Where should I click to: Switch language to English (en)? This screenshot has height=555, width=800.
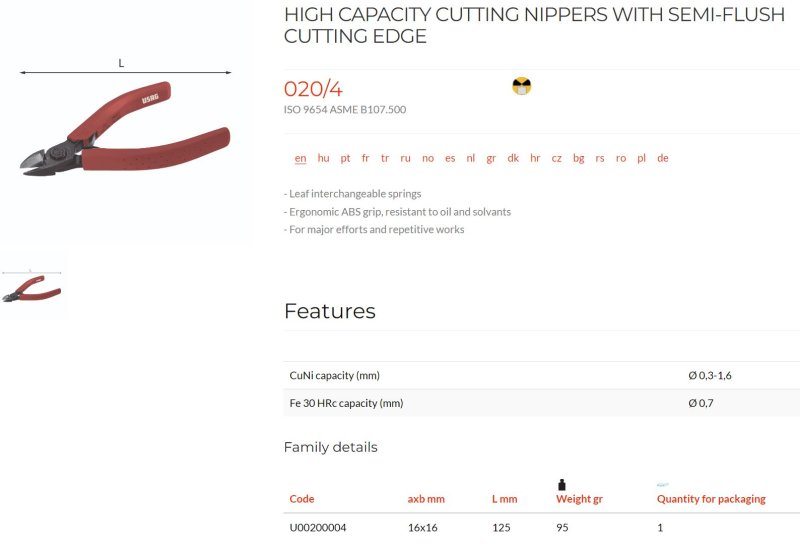pos(301,158)
